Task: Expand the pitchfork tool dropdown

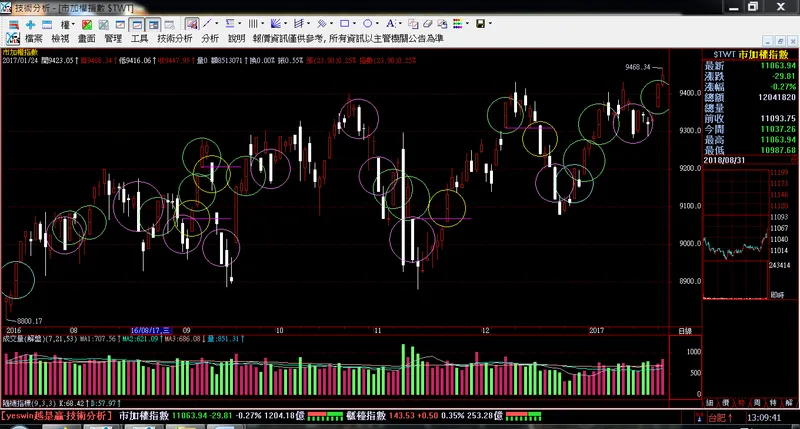Action: 308,23
